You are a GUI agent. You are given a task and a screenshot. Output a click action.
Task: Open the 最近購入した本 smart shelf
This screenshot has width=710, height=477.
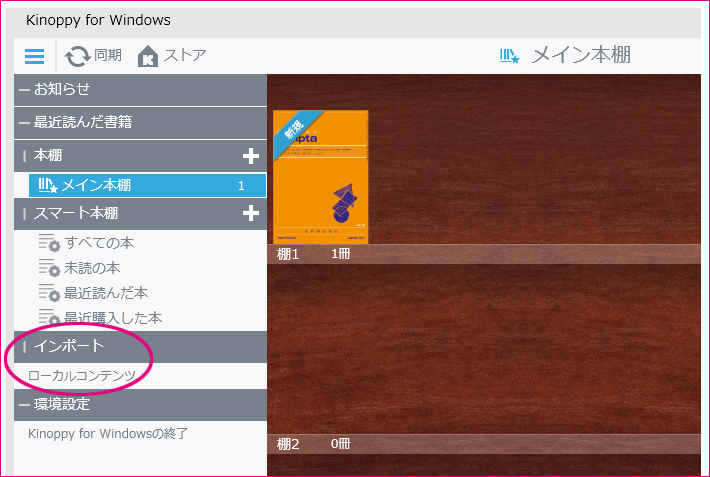113,318
